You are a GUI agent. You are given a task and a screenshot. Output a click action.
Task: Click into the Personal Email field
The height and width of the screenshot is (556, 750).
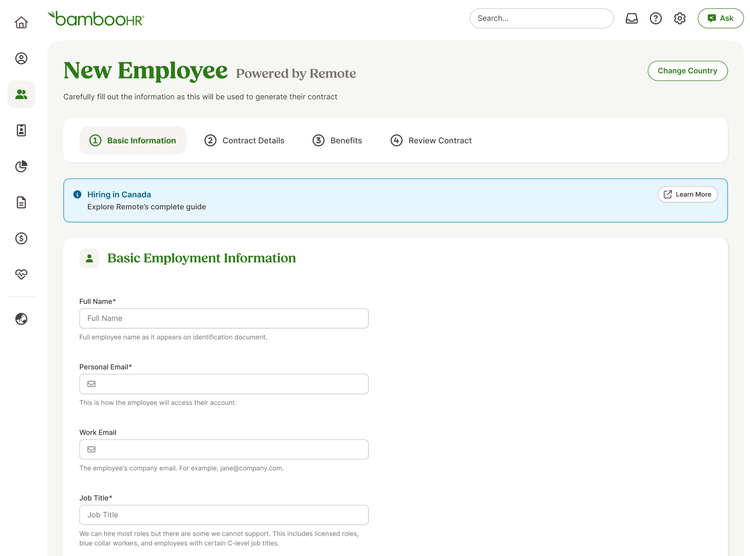[224, 384]
